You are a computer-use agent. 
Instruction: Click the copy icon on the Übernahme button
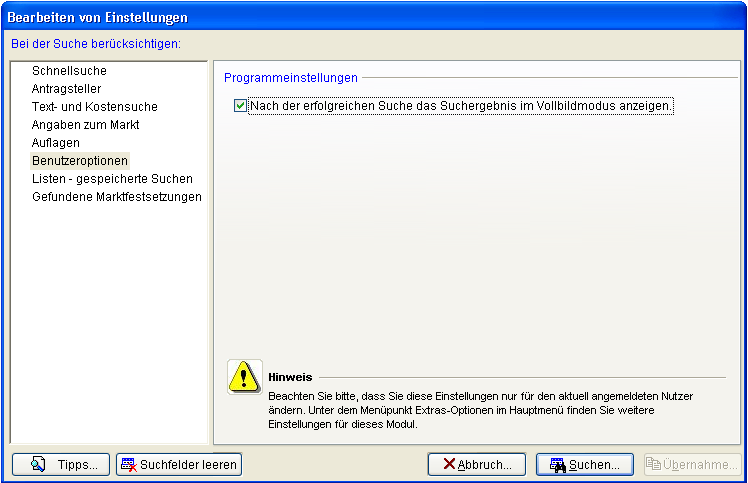pos(653,464)
